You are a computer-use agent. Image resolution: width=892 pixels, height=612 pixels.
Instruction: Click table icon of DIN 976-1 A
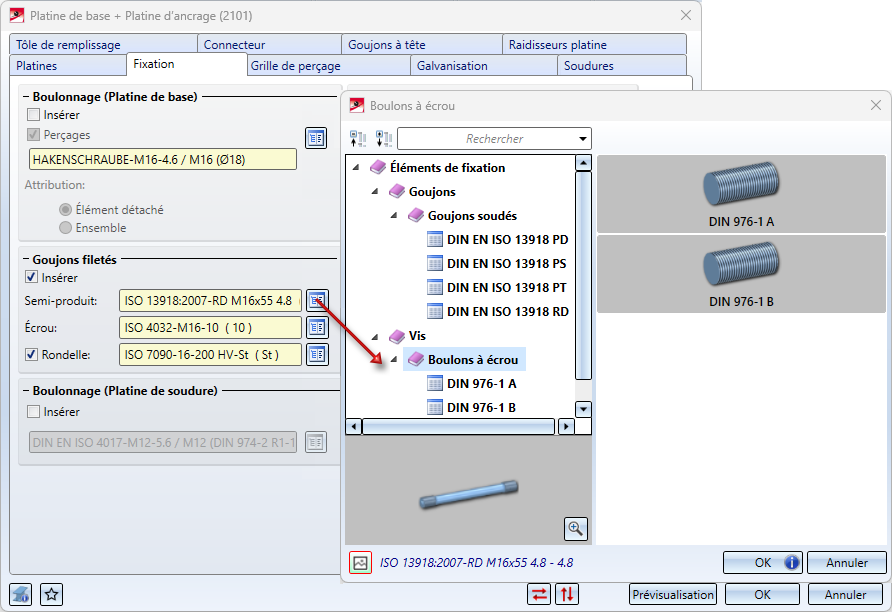[435, 383]
